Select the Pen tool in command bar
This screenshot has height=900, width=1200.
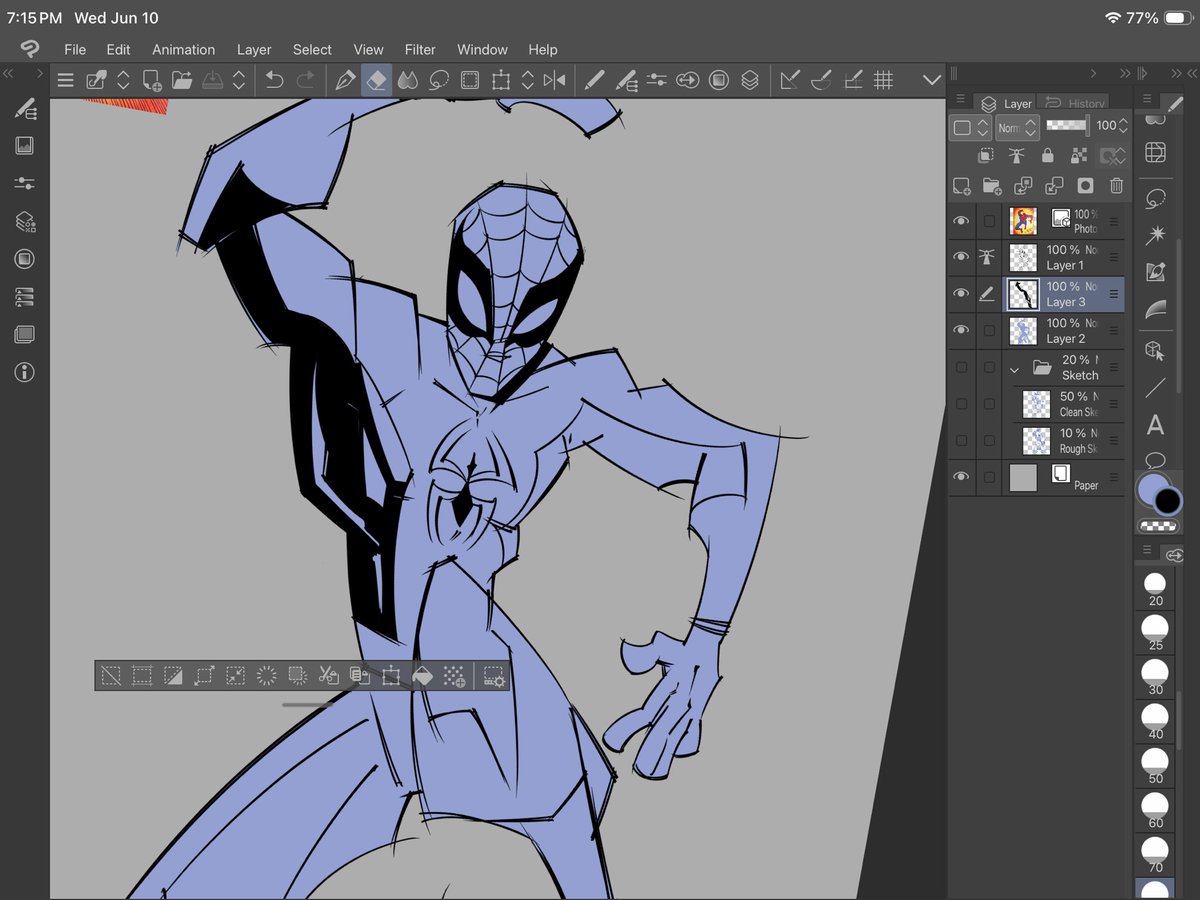[345, 80]
